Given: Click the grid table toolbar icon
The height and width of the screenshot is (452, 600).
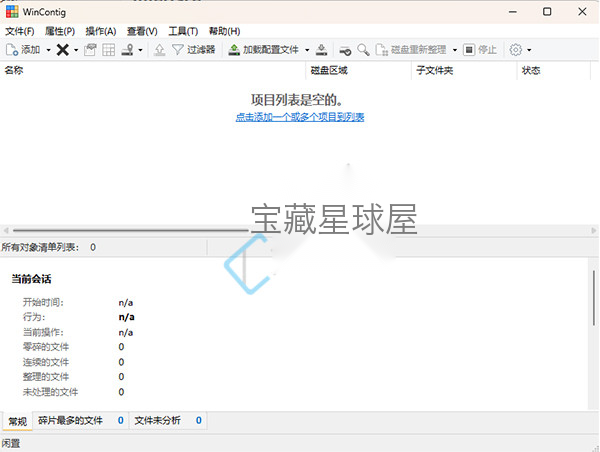Looking at the screenshot, I should click(109, 50).
